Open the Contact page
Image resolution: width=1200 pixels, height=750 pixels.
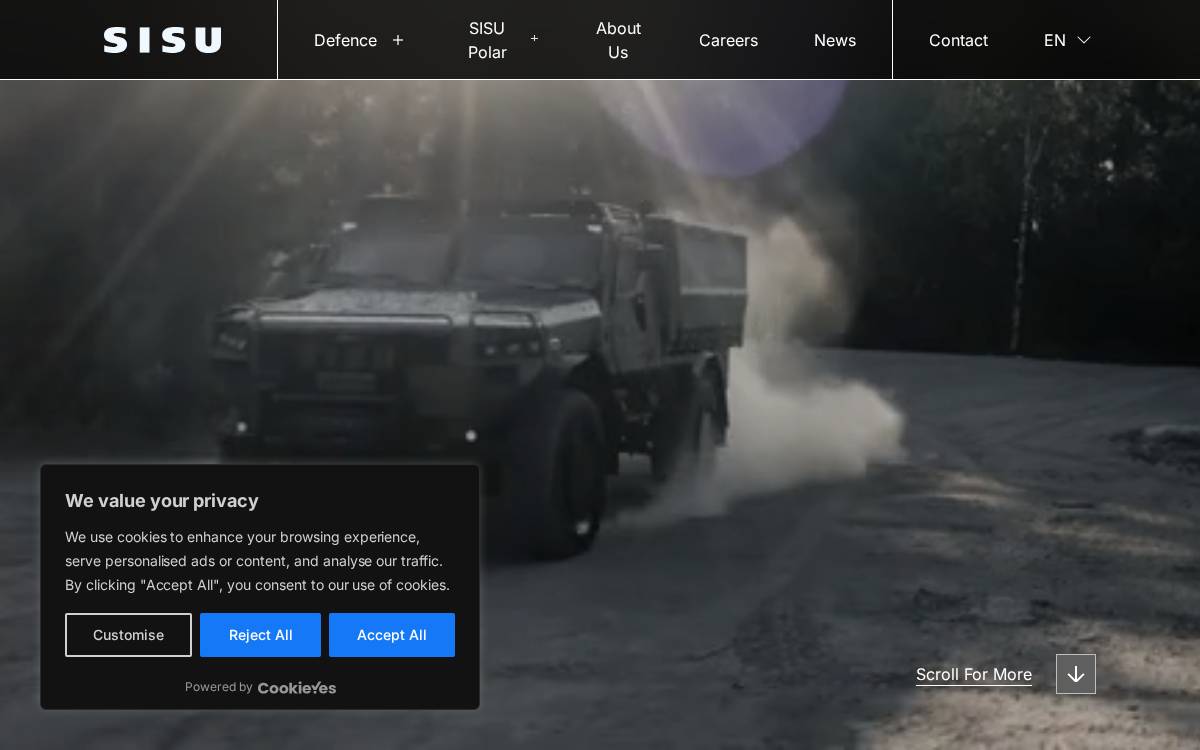(x=958, y=40)
